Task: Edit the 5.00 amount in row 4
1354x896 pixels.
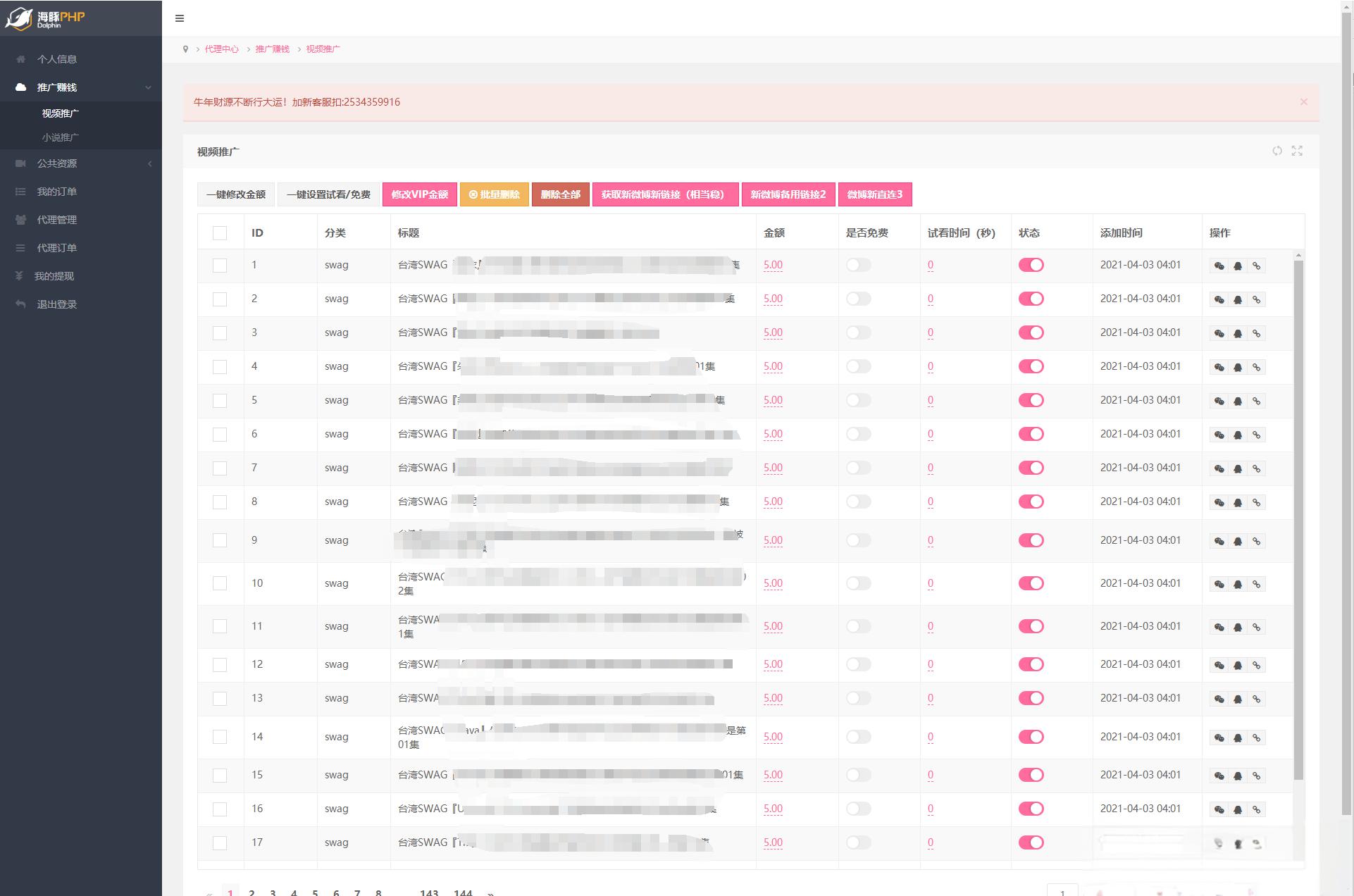Action: 773,366
